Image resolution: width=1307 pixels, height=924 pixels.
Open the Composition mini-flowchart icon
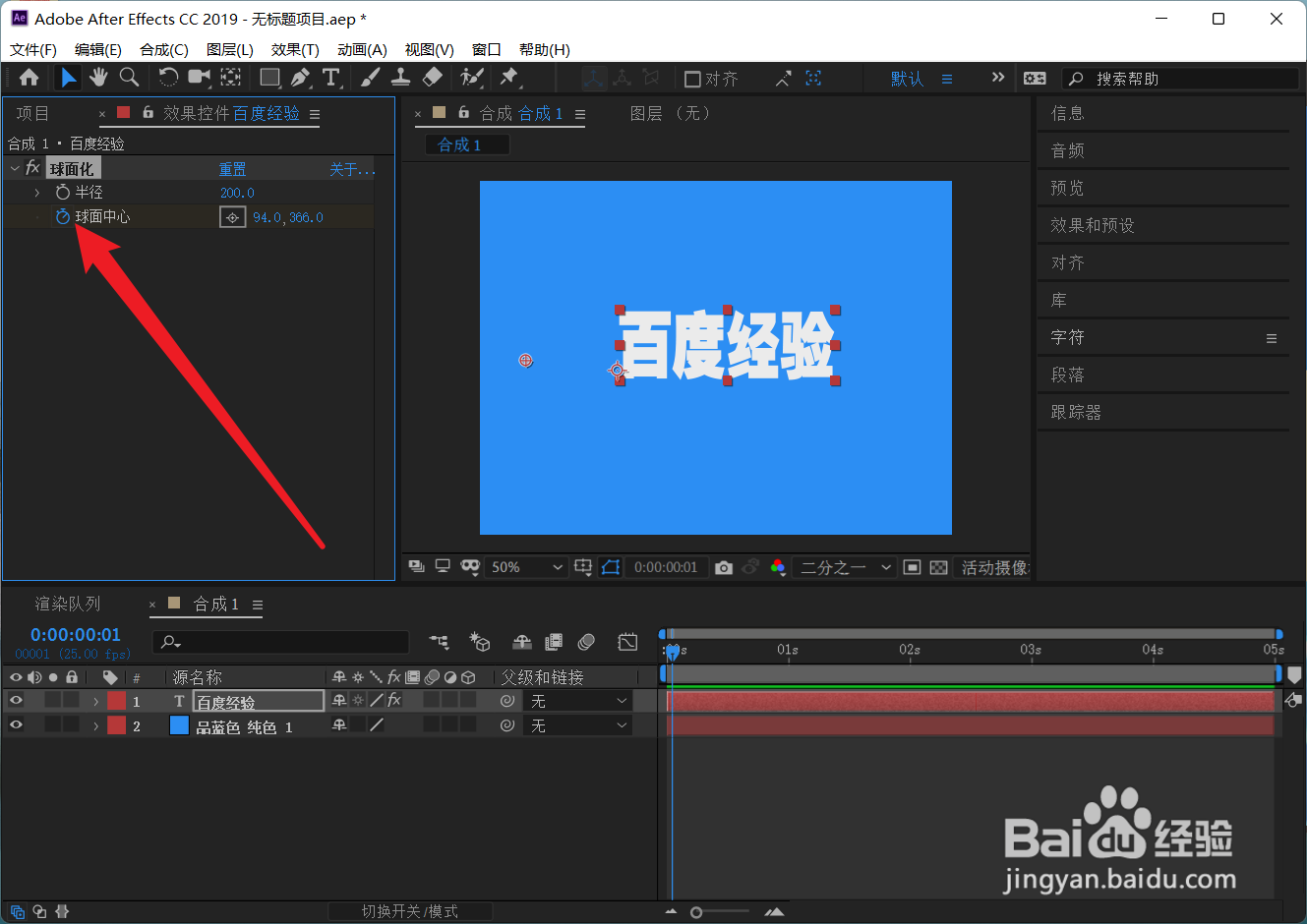click(x=440, y=642)
